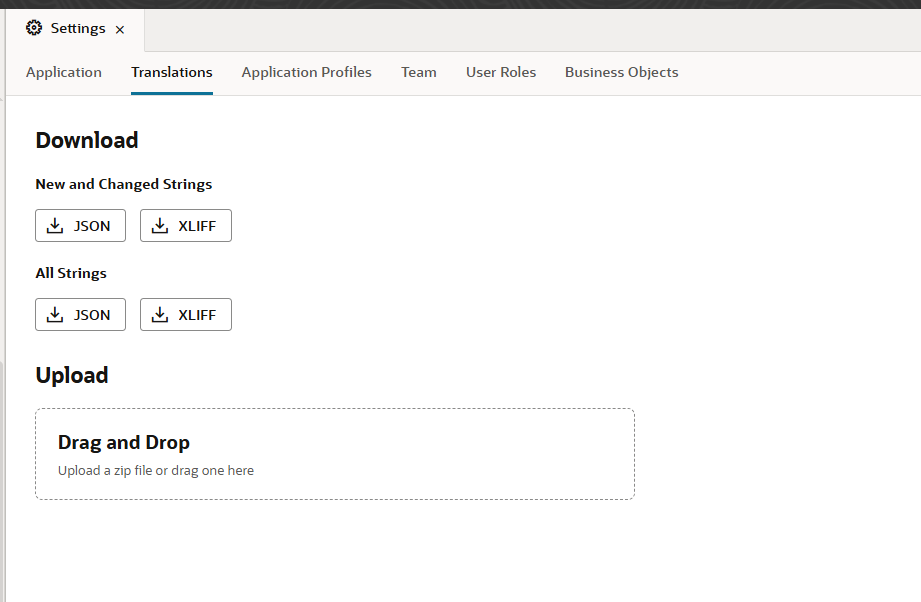The height and width of the screenshot is (602, 921).
Task: Go to the Team tab
Action: tap(419, 72)
